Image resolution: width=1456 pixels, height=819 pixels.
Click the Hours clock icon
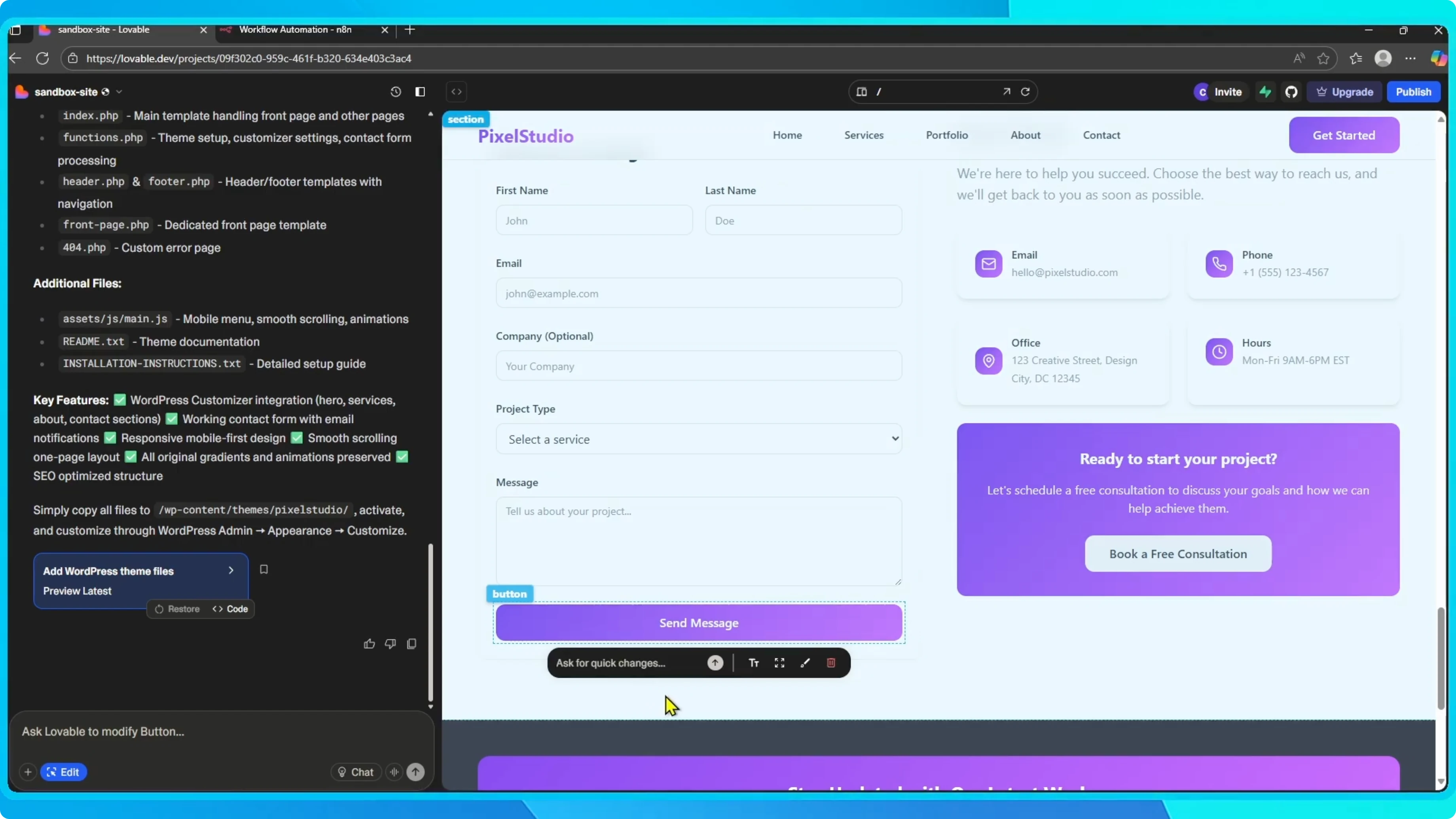pyautogui.click(x=1219, y=352)
